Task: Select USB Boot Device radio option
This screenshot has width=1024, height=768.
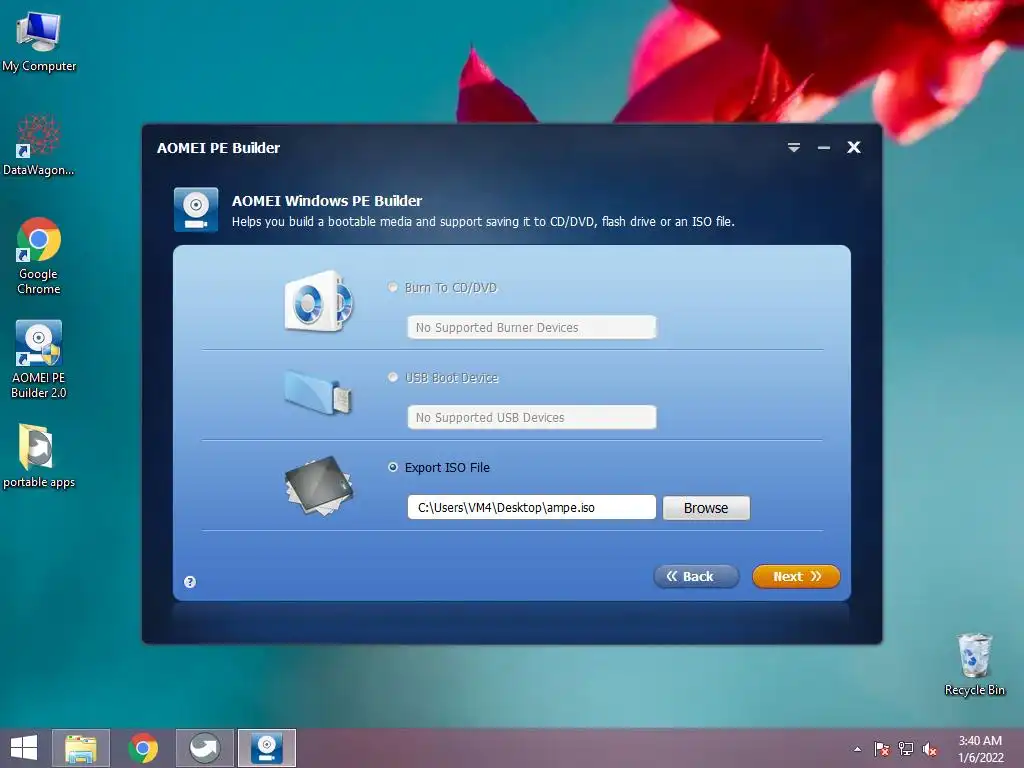Action: point(392,377)
